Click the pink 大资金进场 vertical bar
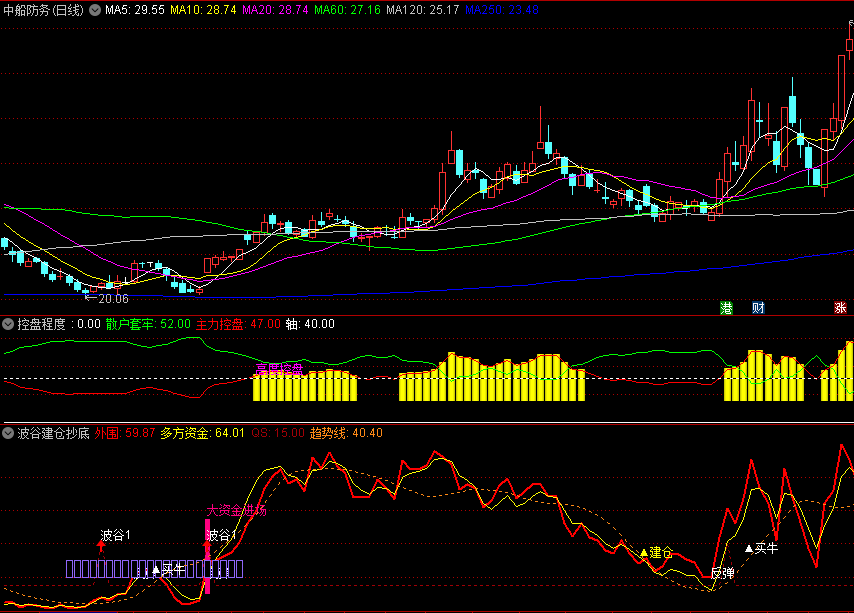Viewport: 854px width, 613px height. point(207,556)
